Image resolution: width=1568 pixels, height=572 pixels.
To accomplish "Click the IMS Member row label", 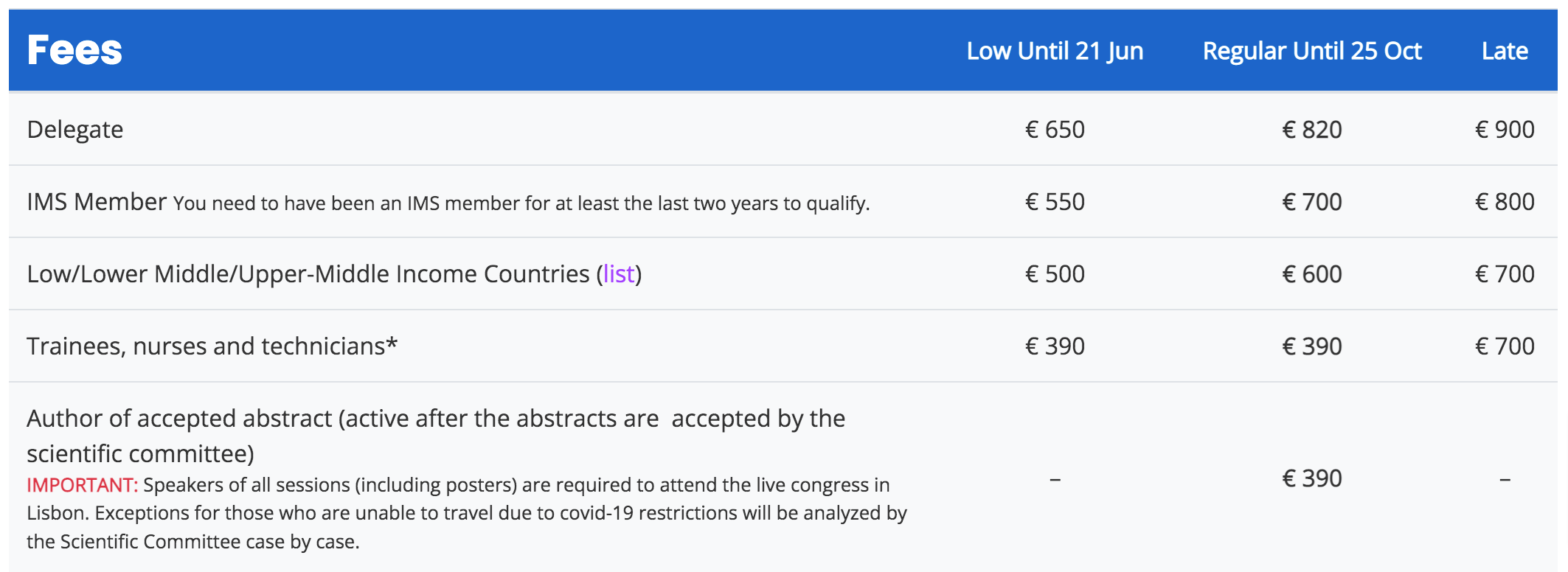I will [97, 202].
